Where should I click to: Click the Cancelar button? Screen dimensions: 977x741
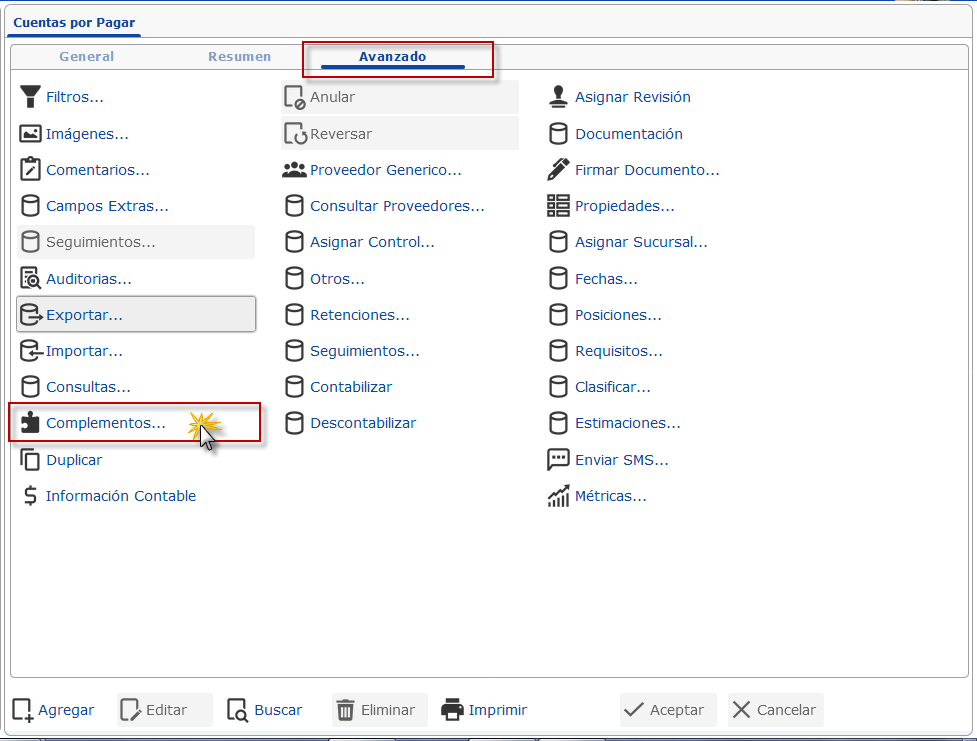click(x=776, y=710)
